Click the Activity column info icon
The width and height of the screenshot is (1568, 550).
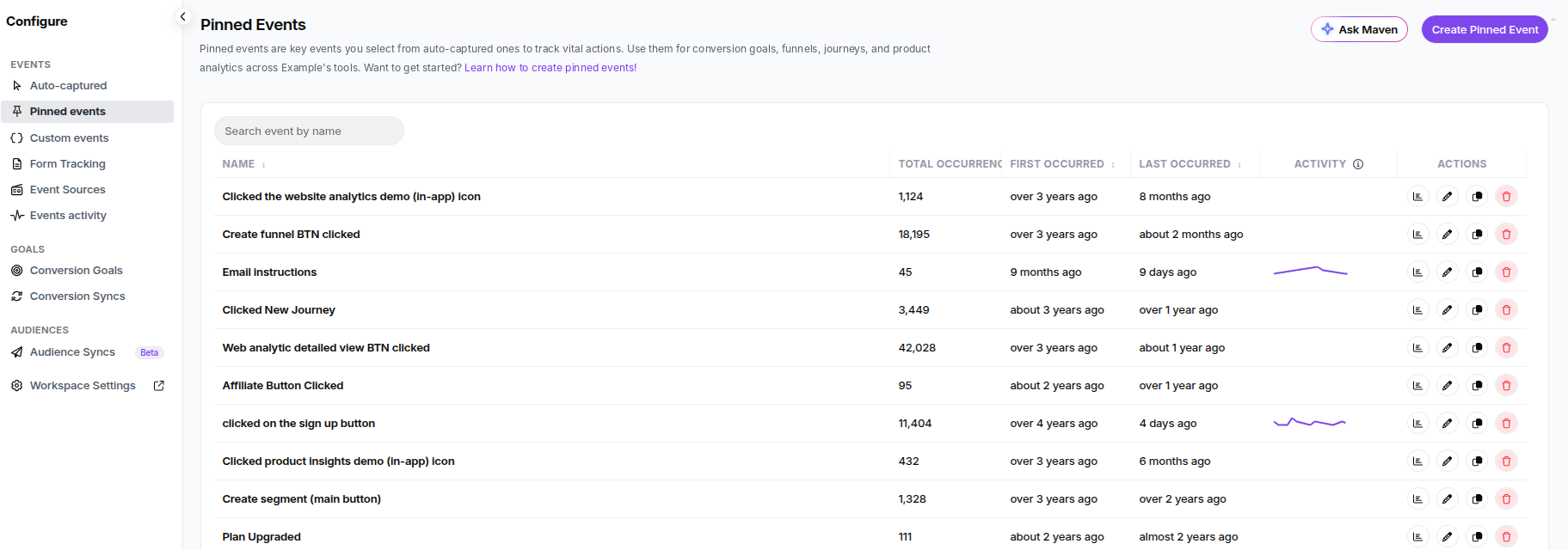click(1358, 164)
